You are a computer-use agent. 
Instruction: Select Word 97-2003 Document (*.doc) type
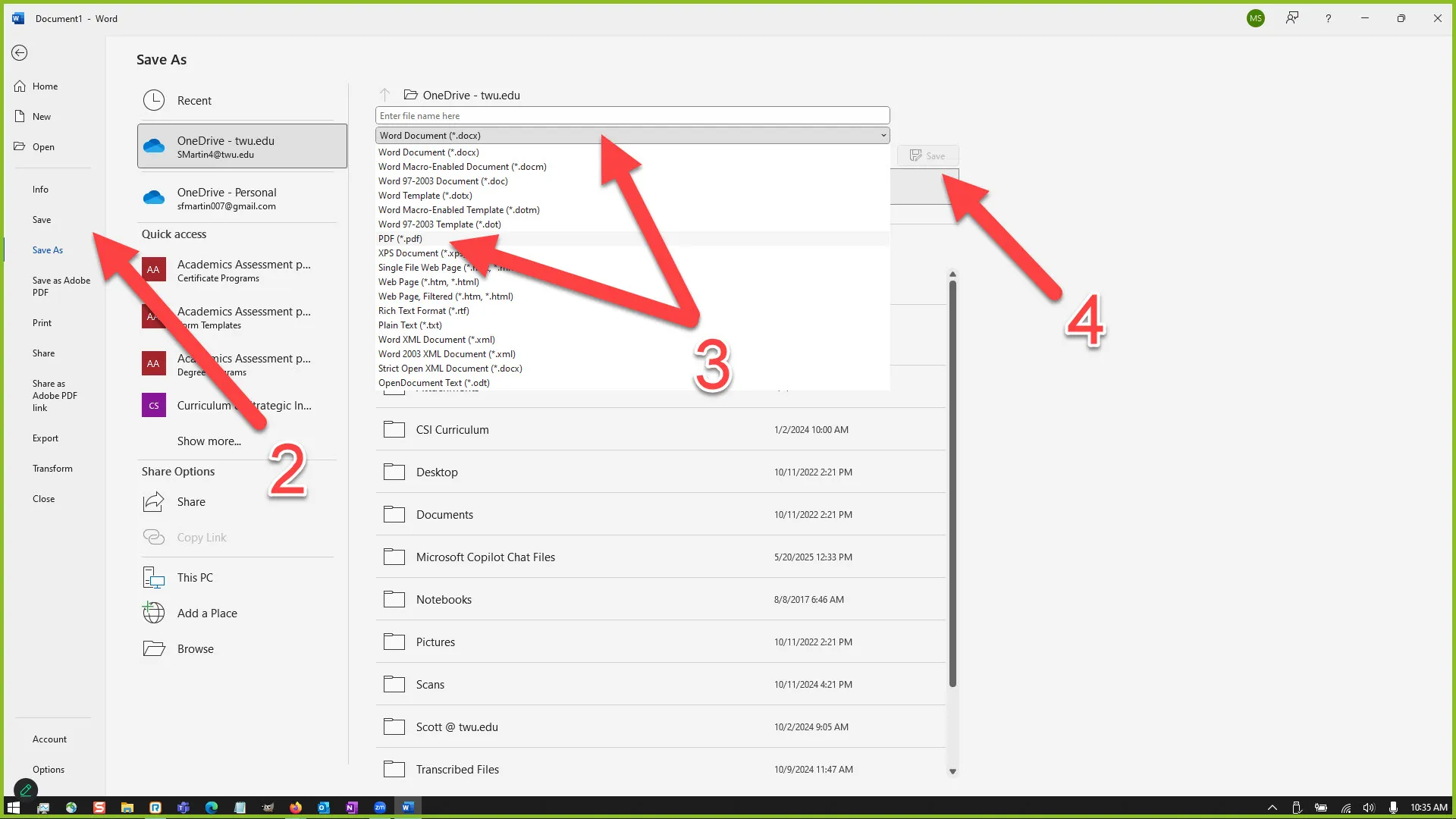pos(632,181)
